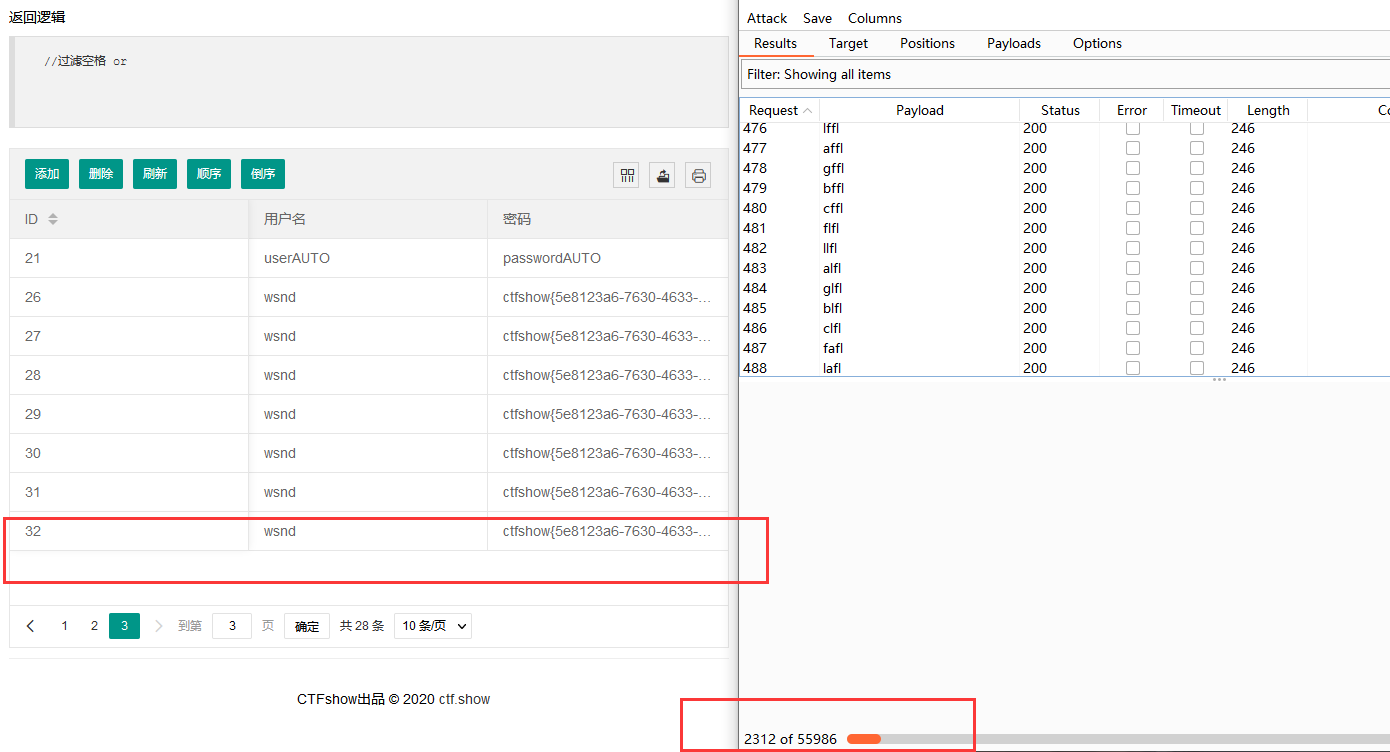This screenshot has height=752, width=1390.
Task: Click the Payload column header
Action: 920,110
